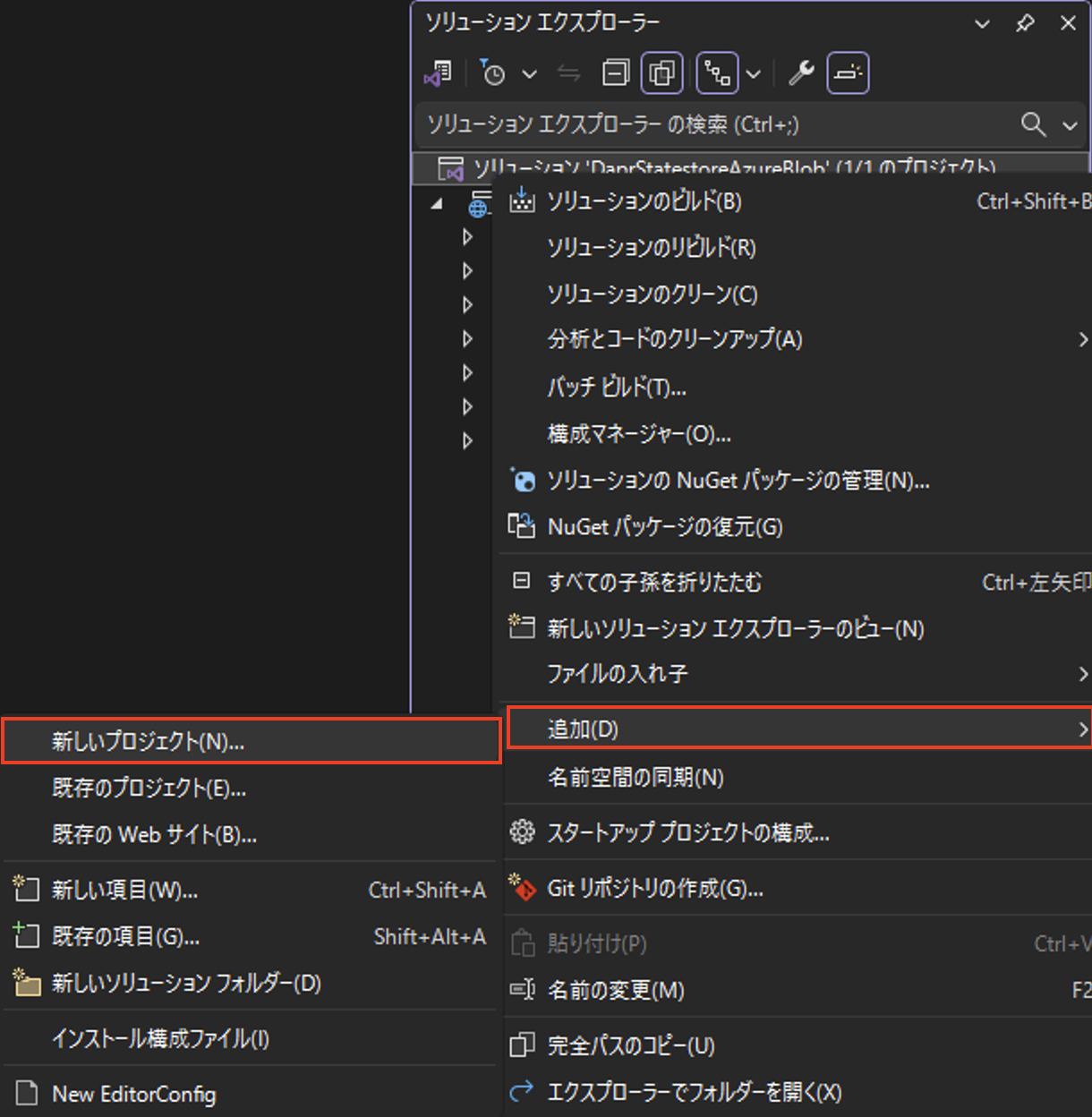Collapse the expanded project node arrow
This screenshot has width=1092, height=1117.
(437, 204)
